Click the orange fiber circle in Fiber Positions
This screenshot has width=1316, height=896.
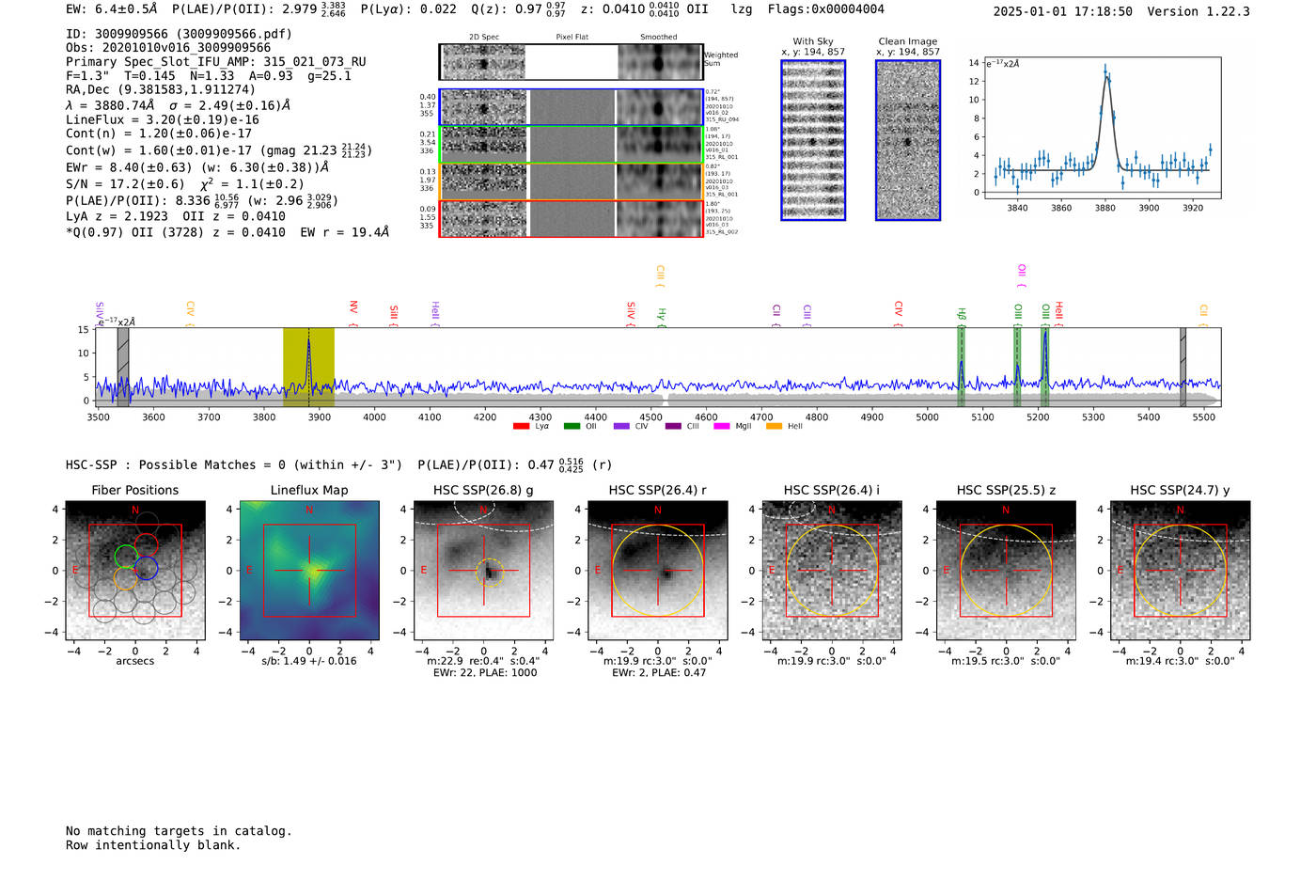(126, 578)
